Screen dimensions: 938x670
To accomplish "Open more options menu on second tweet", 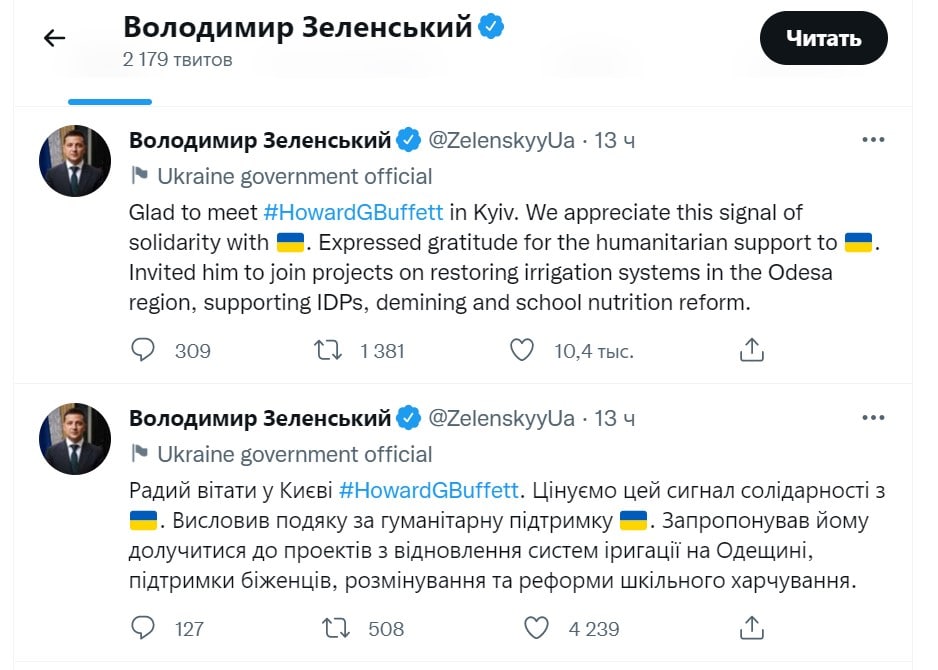I will click(872, 418).
